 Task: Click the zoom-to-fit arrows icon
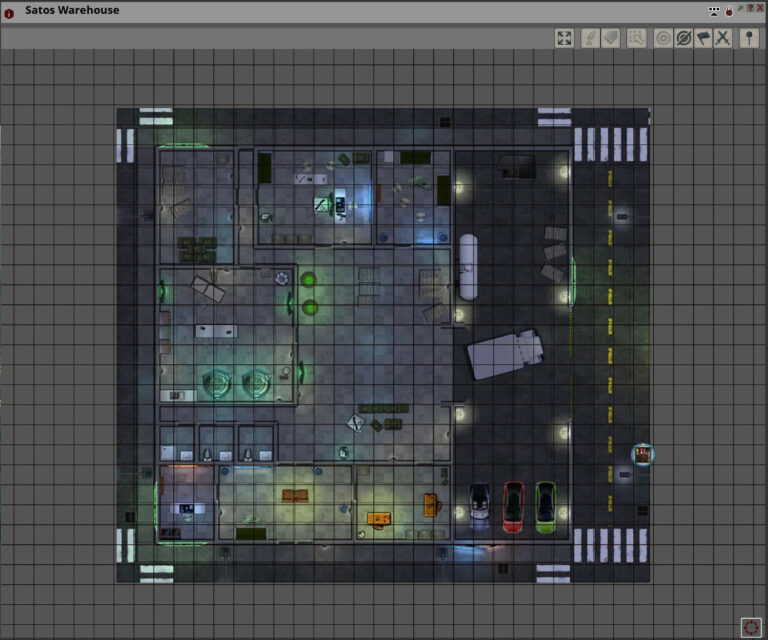coord(564,38)
